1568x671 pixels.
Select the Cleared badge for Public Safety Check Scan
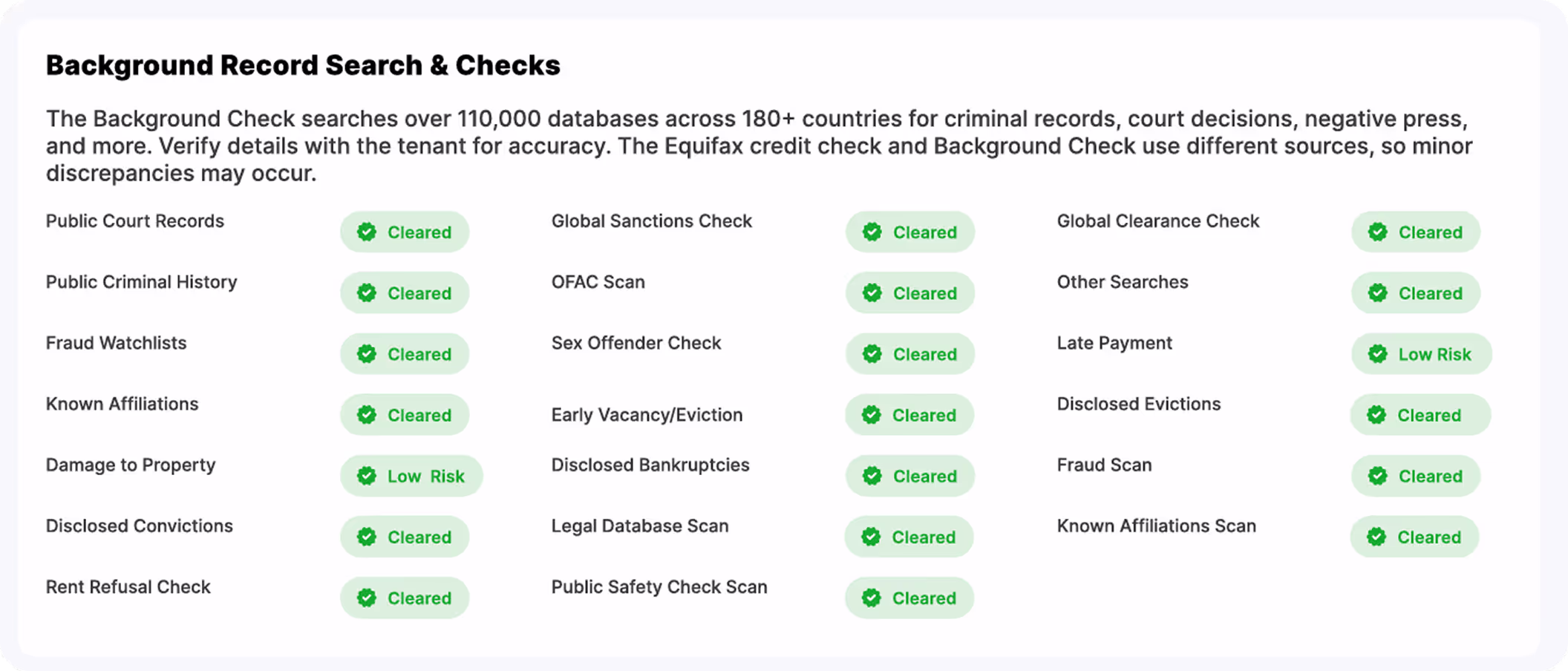coord(909,598)
